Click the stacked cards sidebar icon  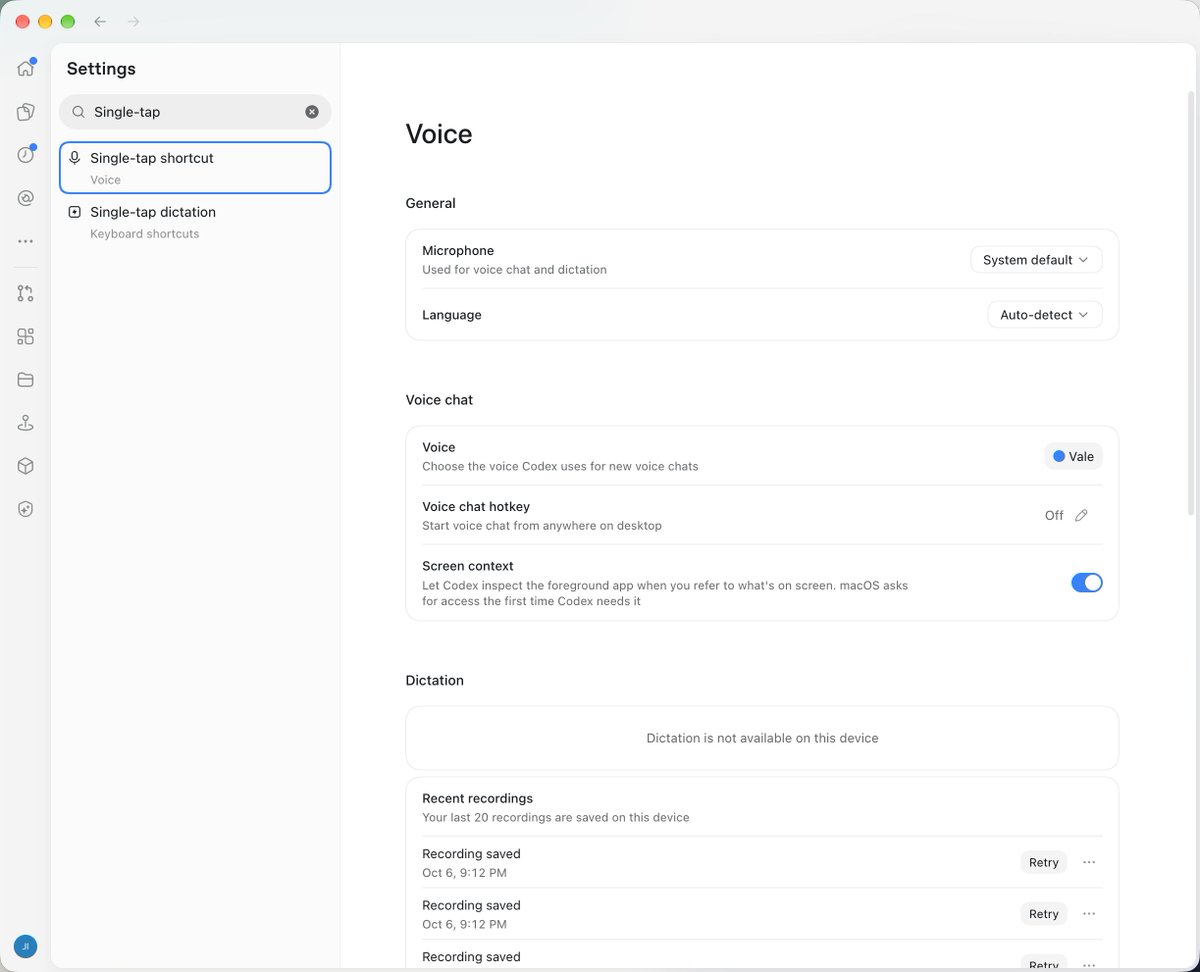(26, 112)
